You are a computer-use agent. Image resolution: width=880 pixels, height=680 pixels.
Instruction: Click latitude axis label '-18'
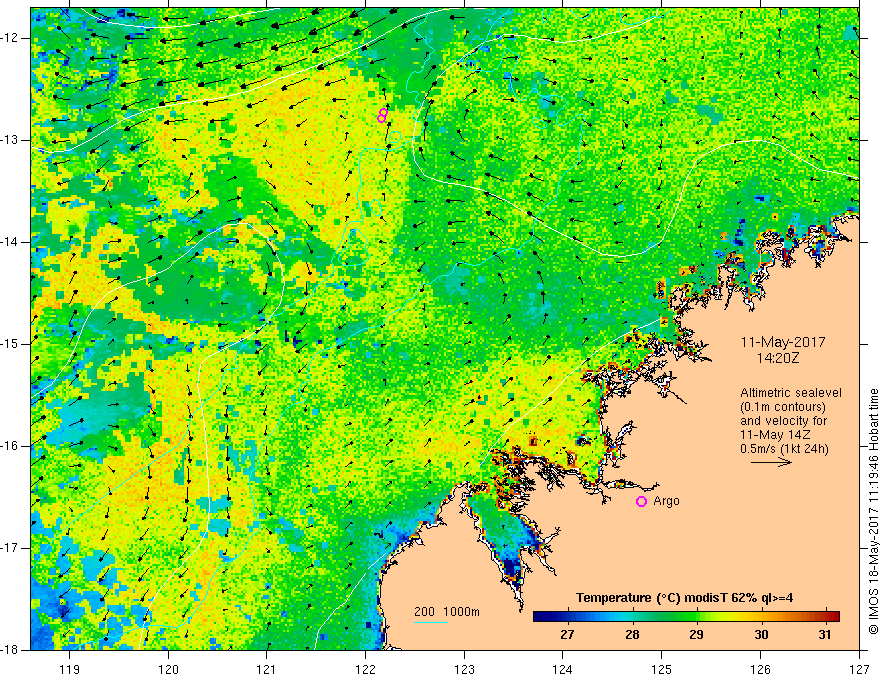coord(11,650)
